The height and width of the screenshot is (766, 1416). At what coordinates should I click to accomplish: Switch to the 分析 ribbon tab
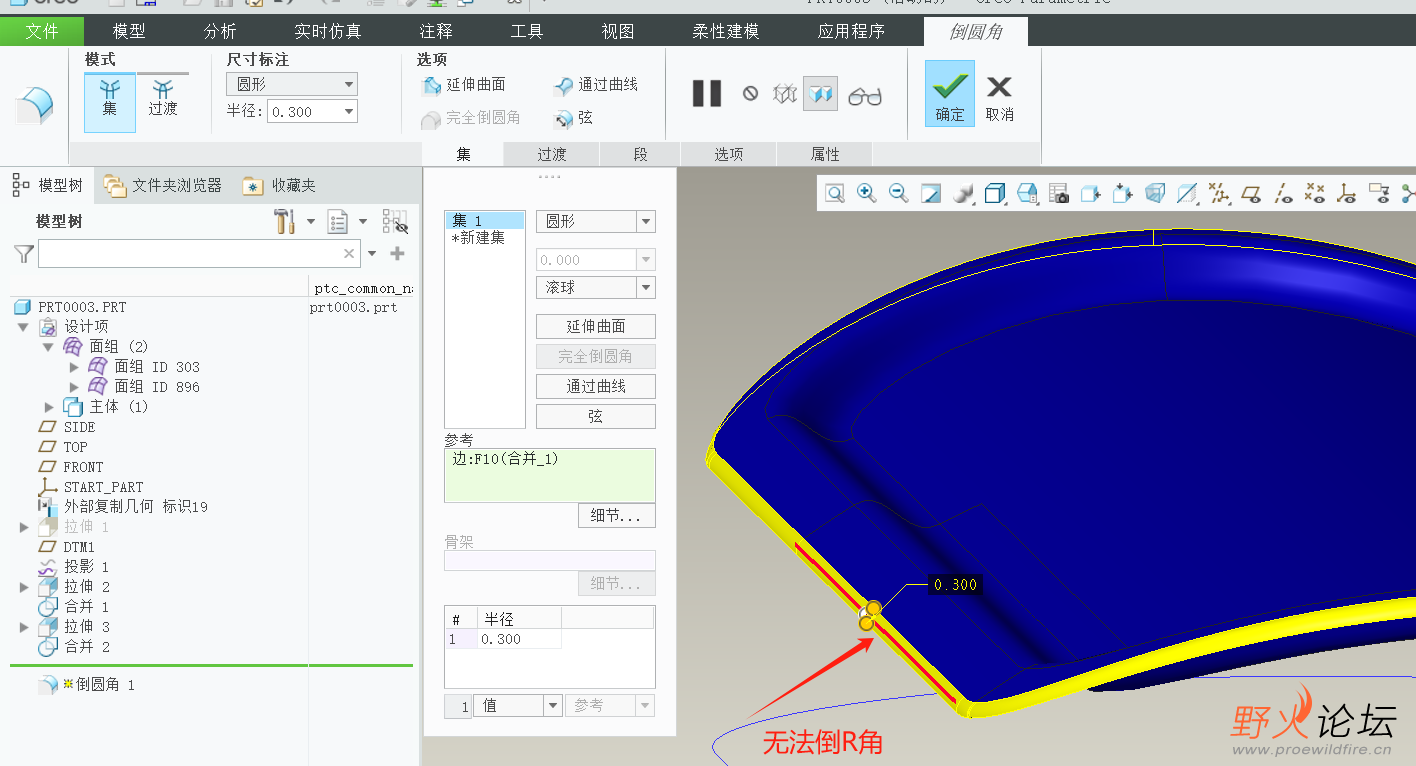220,31
